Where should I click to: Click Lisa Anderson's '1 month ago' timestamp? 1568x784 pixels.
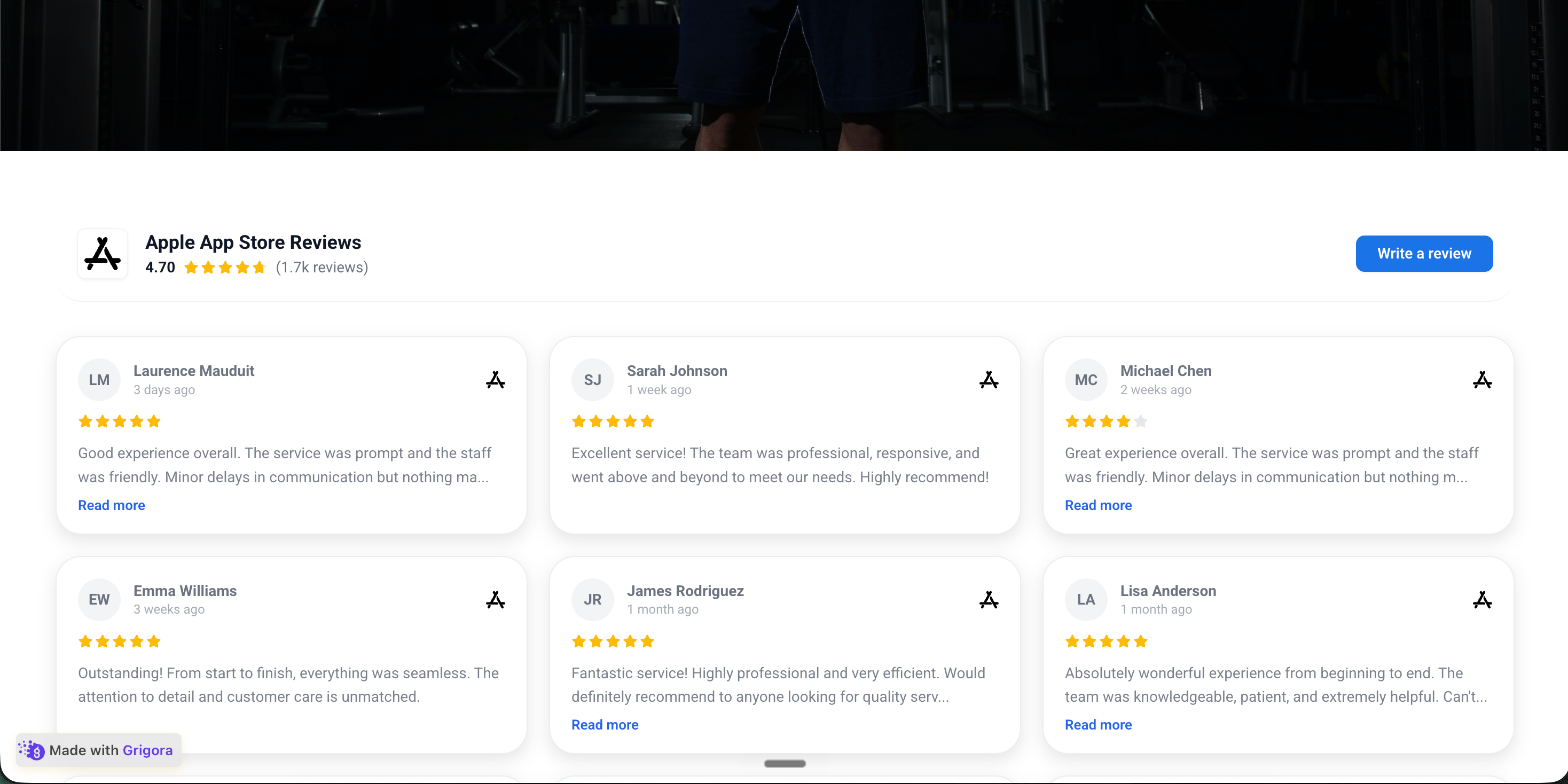tap(1156, 609)
